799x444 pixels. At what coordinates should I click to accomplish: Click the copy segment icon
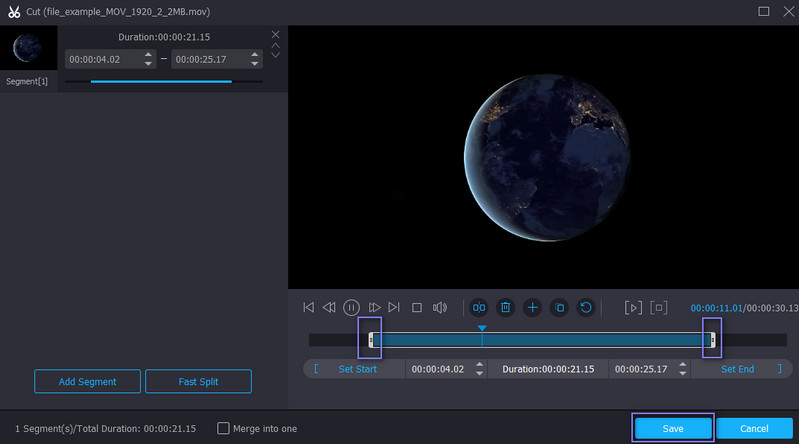(x=560, y=308)
